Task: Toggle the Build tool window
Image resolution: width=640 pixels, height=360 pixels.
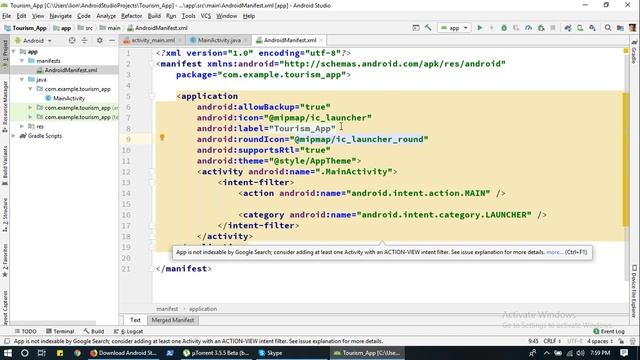Action: click(x=94, y=331)
